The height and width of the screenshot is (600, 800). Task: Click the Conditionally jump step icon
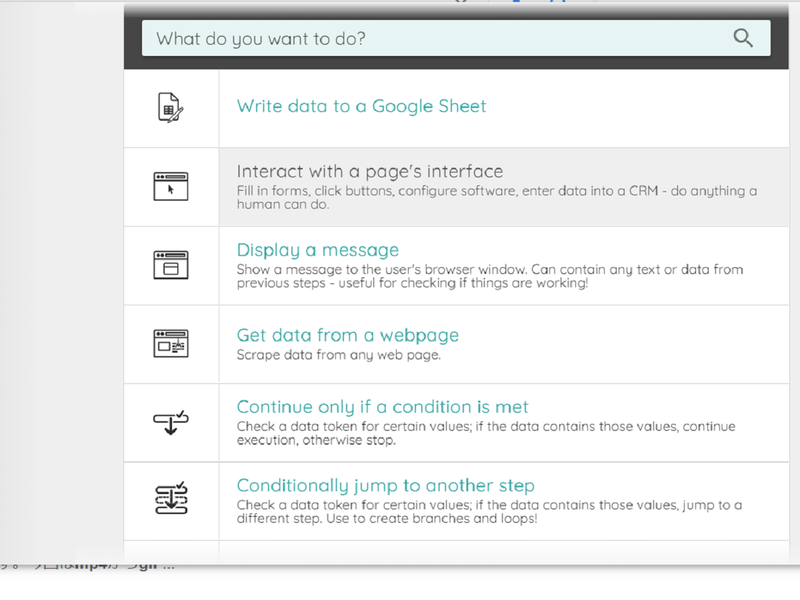(171, 500)
